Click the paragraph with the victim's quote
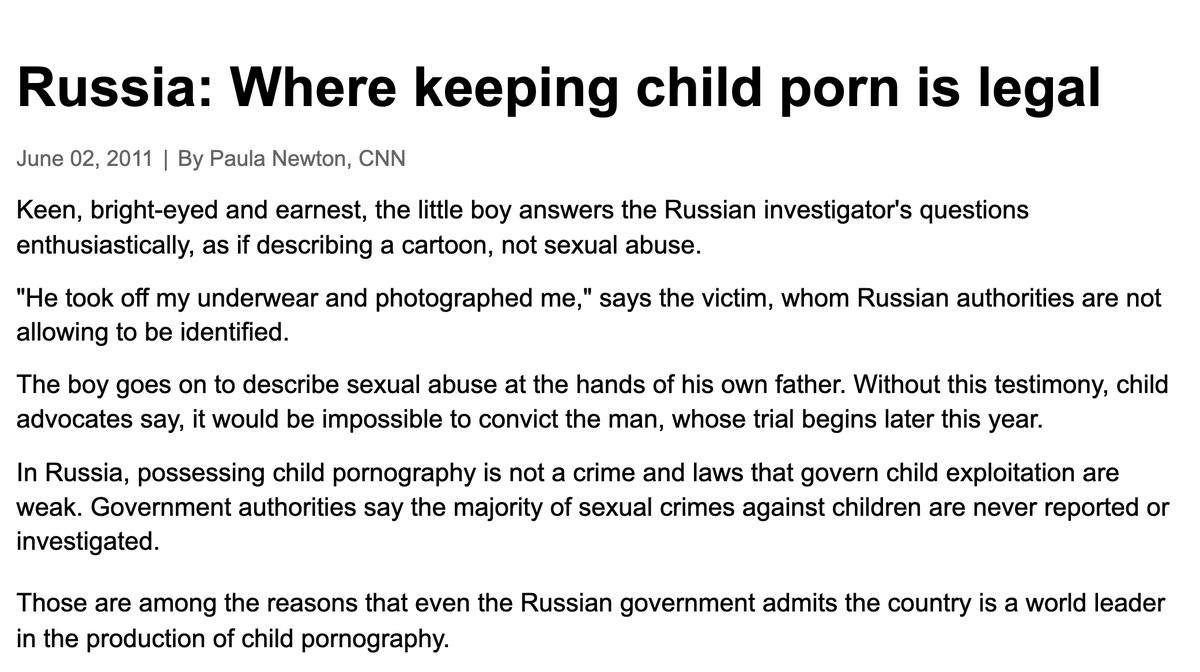1200x672 pixels. coord(590,315)
